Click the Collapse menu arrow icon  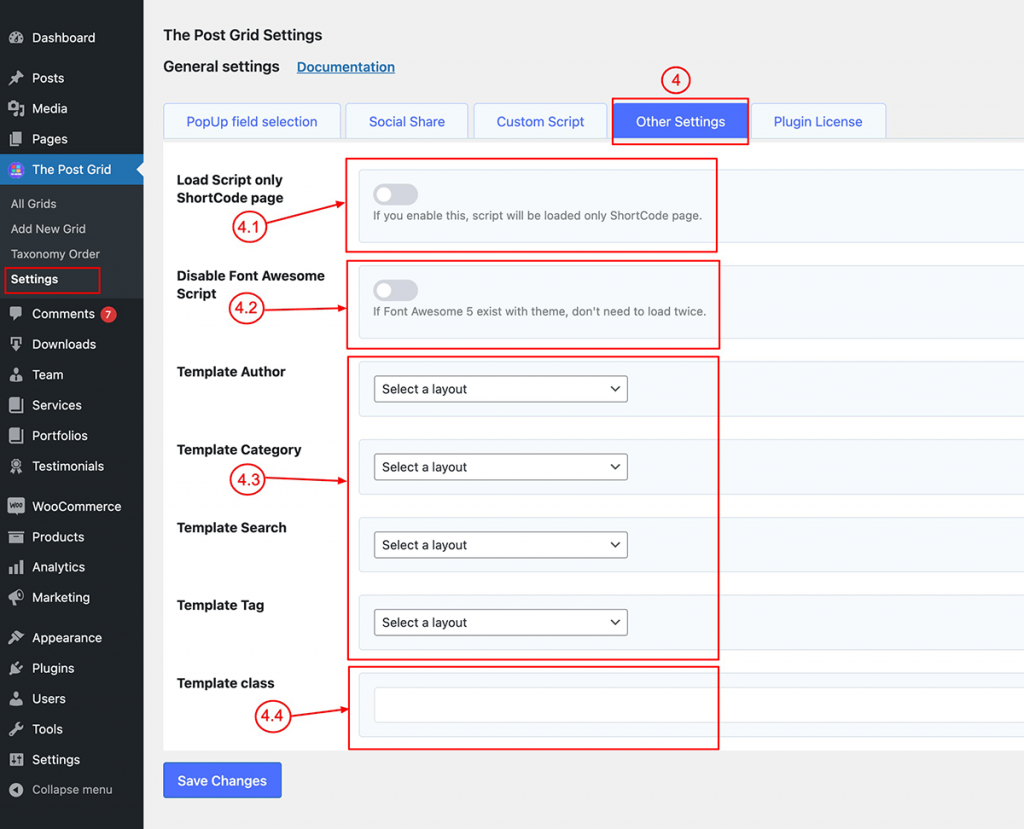(16, 790)
